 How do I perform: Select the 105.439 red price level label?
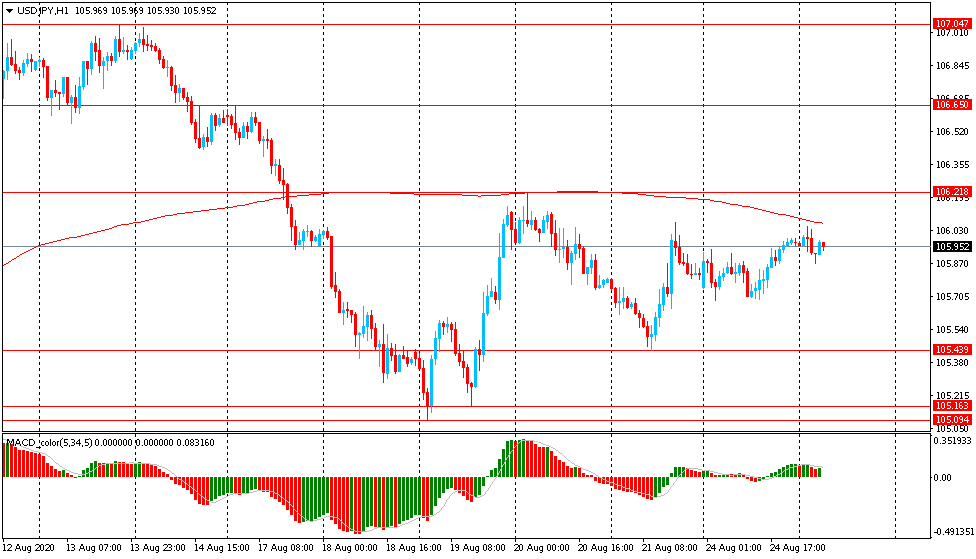click(952, 350)
